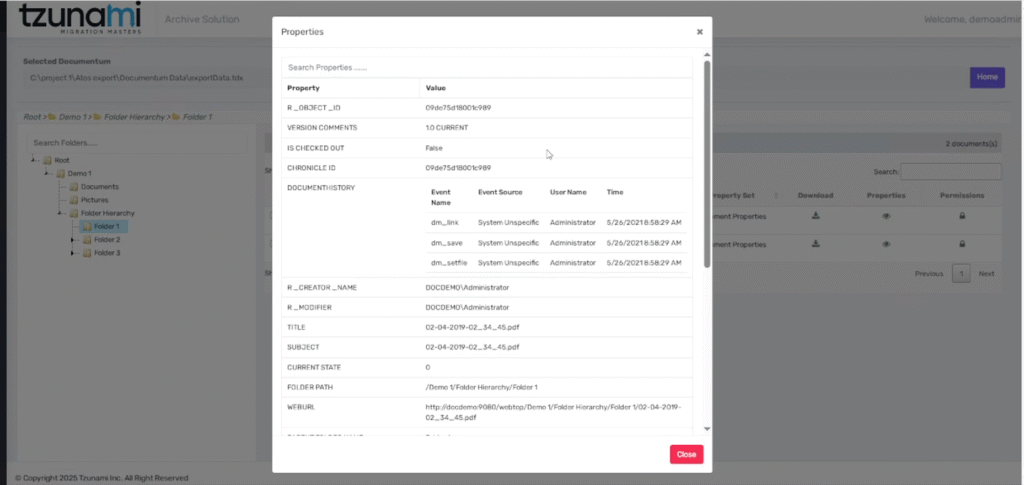1024x485 pixels.
Task: Click the red Close button
Action: coord(686,454)
